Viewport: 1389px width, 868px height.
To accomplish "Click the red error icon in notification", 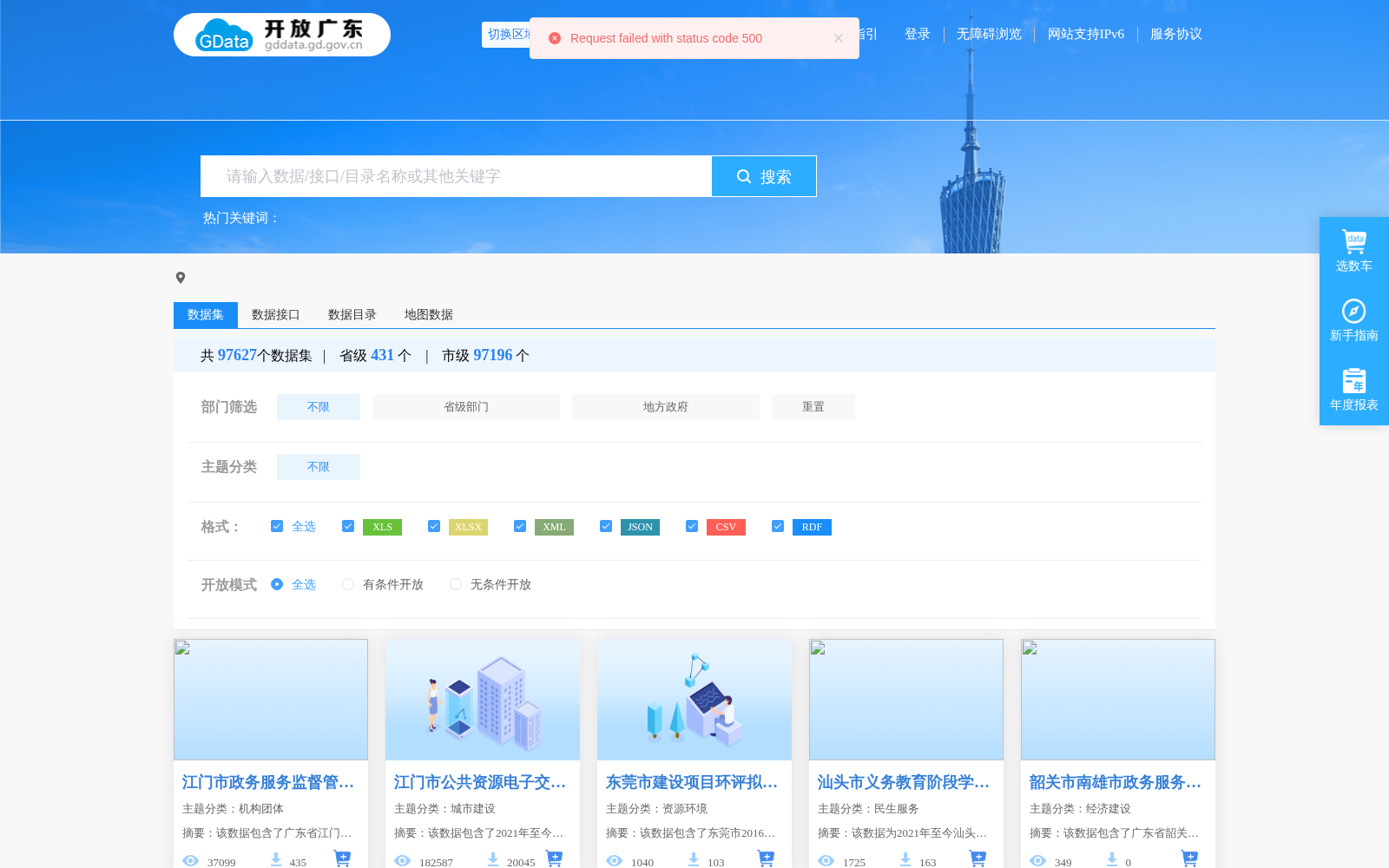I will (555, 38).
